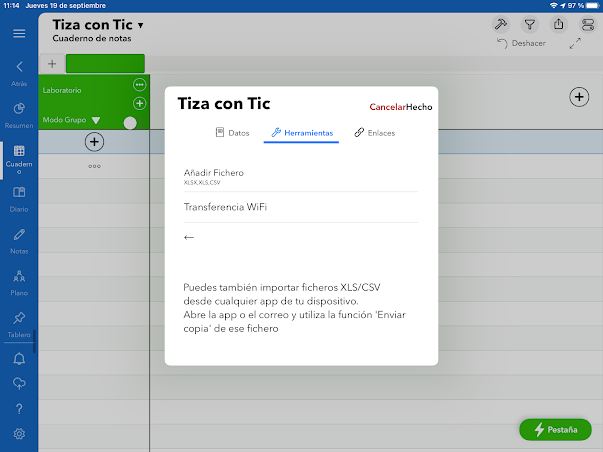The image size is (603, 452).
Task: Open the hamburger menu in sidebar
Action: [19, 33]
